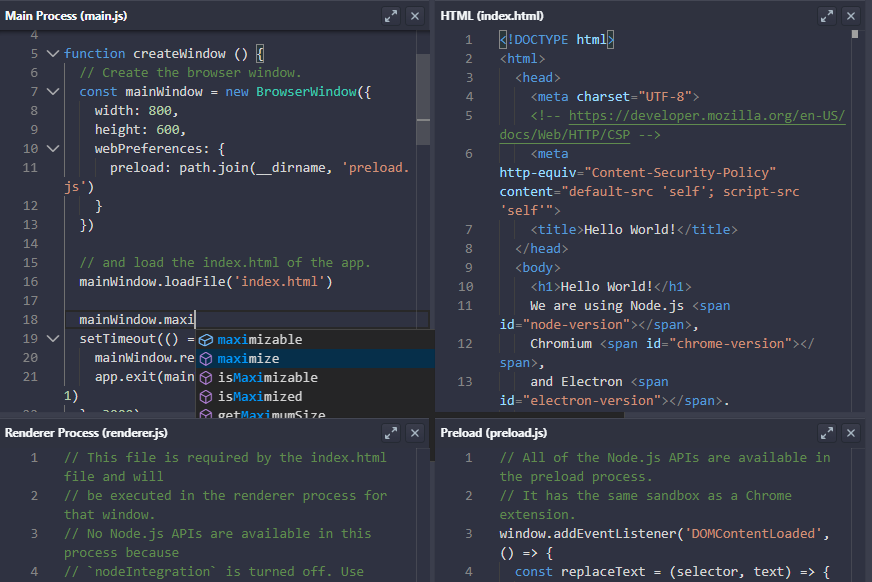Click the cube icon beside 'getMaximumSize' suggestion
The image size is (872, 582).
[x=206, y=413]
